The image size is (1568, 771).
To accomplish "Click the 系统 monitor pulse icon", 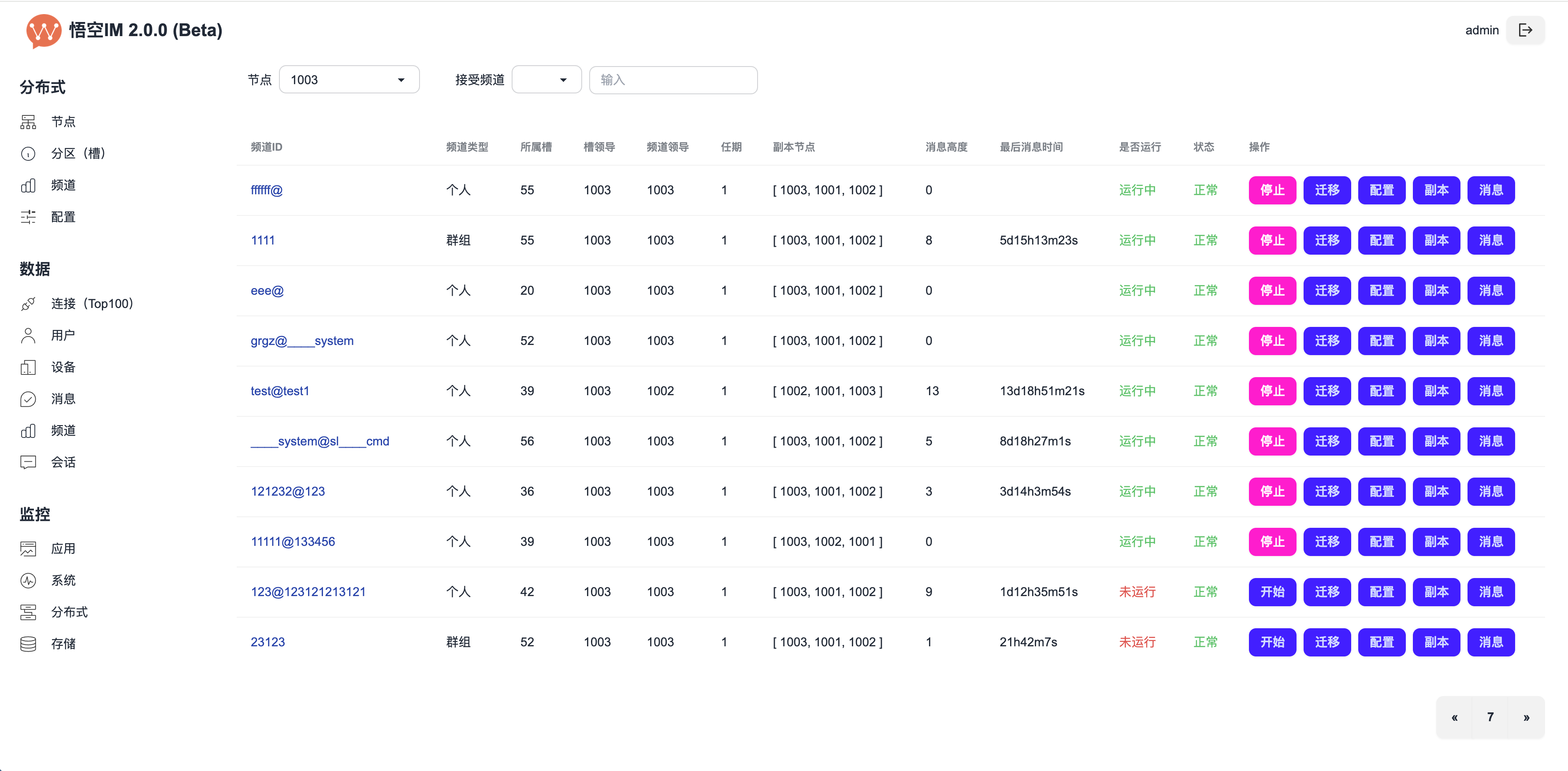I will click(28, 580).
